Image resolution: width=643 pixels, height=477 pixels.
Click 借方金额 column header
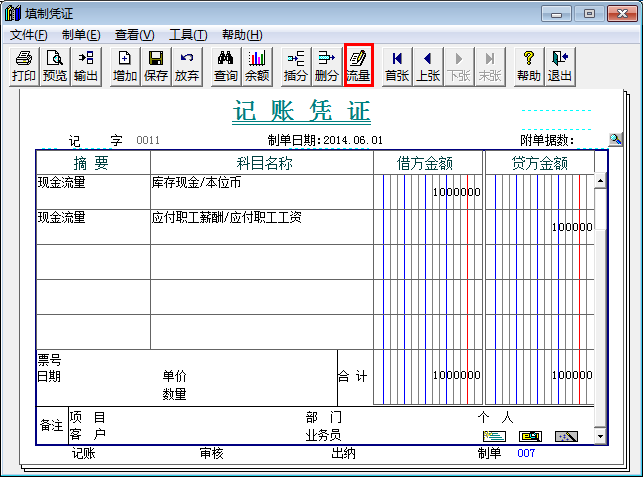point(428,163)
